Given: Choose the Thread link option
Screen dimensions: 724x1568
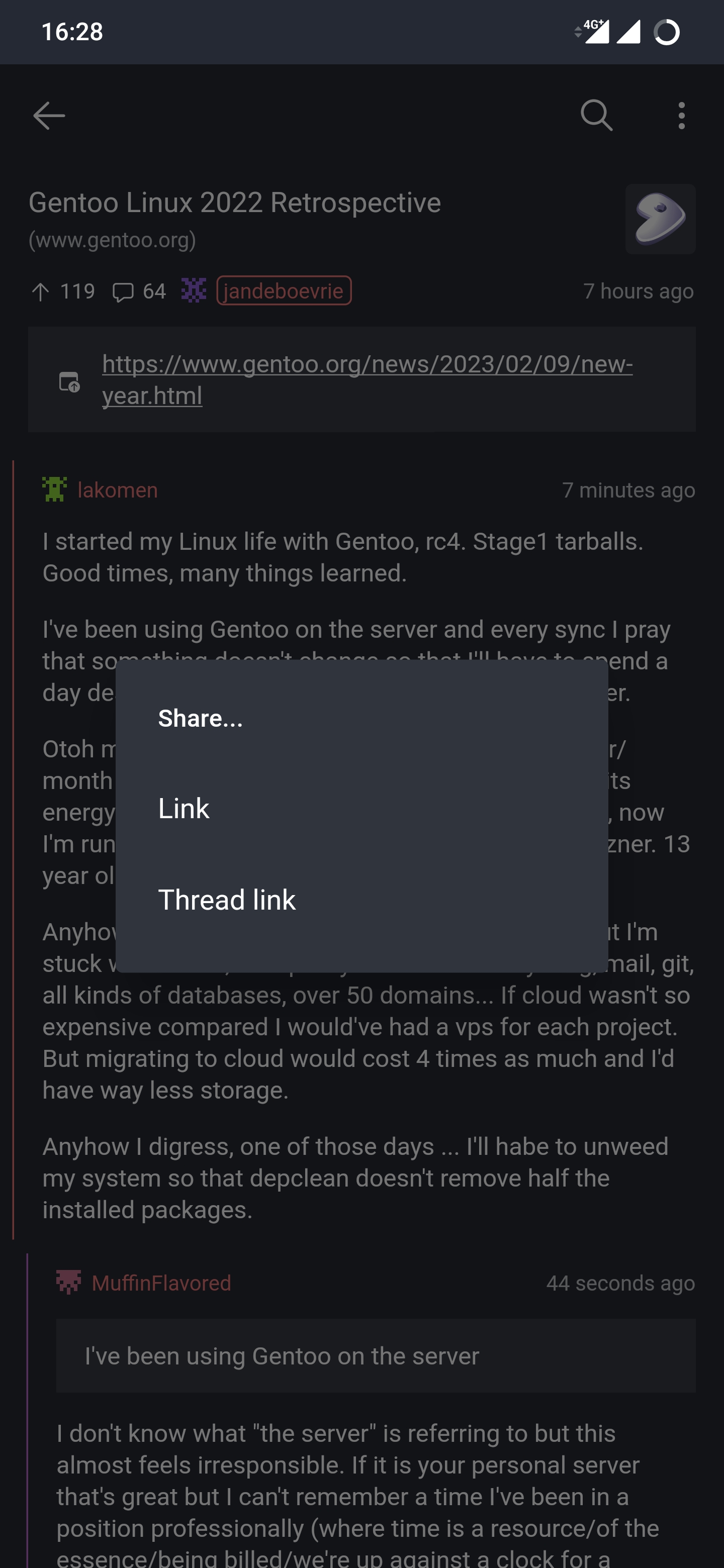Looking at the screenshot, I should [x=227, y=900].
